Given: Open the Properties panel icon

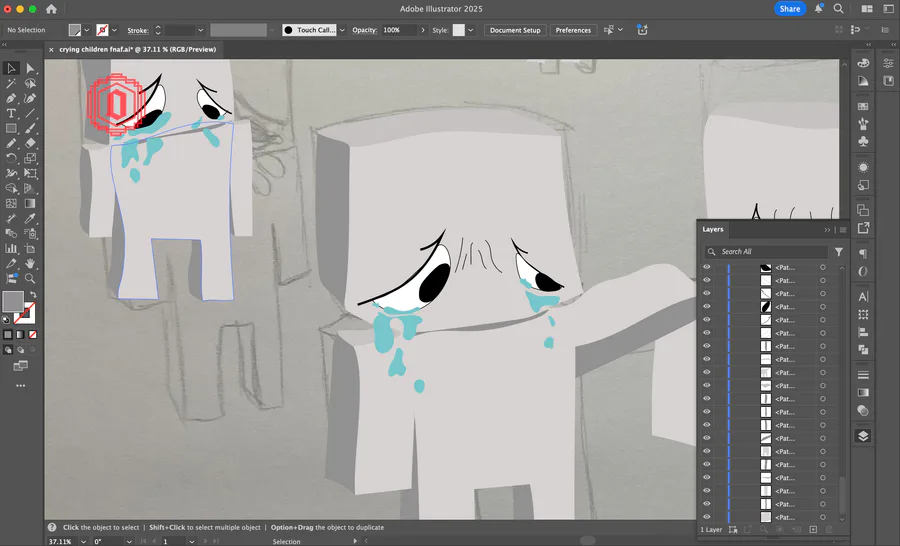Looking at the screenshot, I should click(x=889, y=63).
